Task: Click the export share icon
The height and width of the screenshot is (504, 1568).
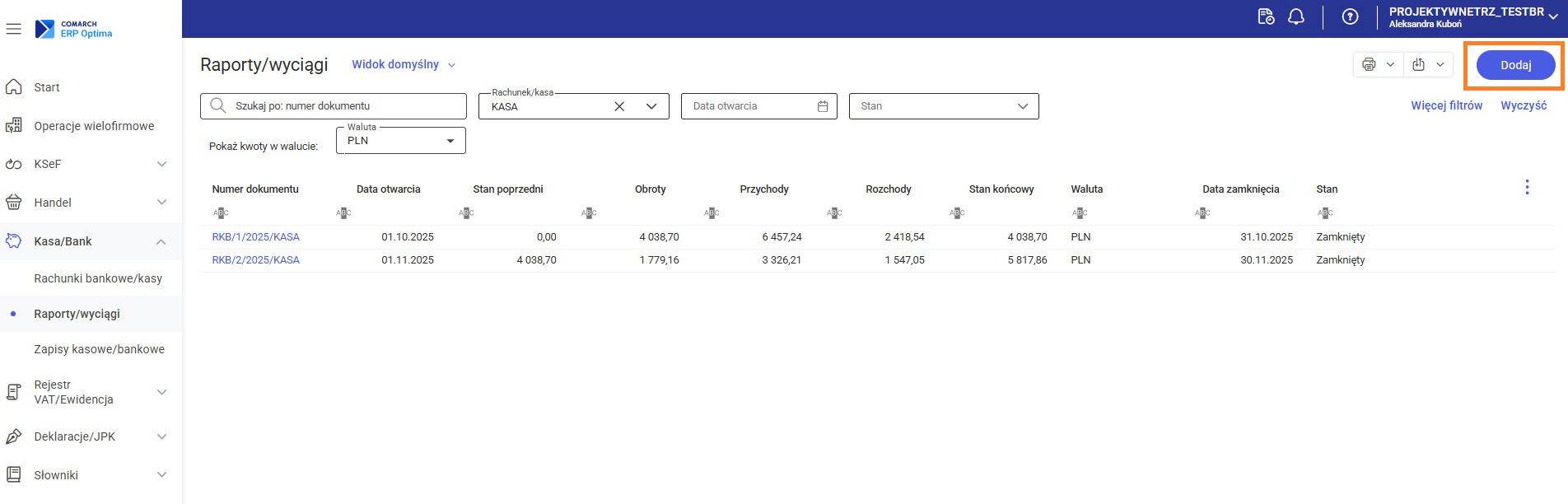Action: point(1418,64)
